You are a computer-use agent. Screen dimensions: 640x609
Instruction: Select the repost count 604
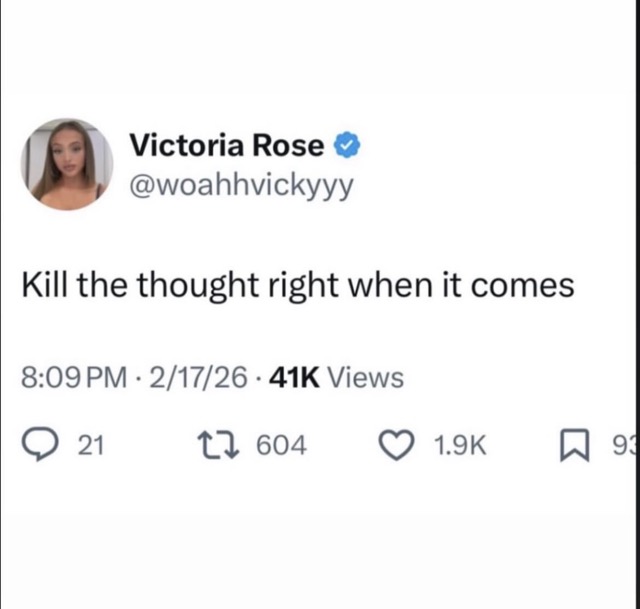(281, 445)
